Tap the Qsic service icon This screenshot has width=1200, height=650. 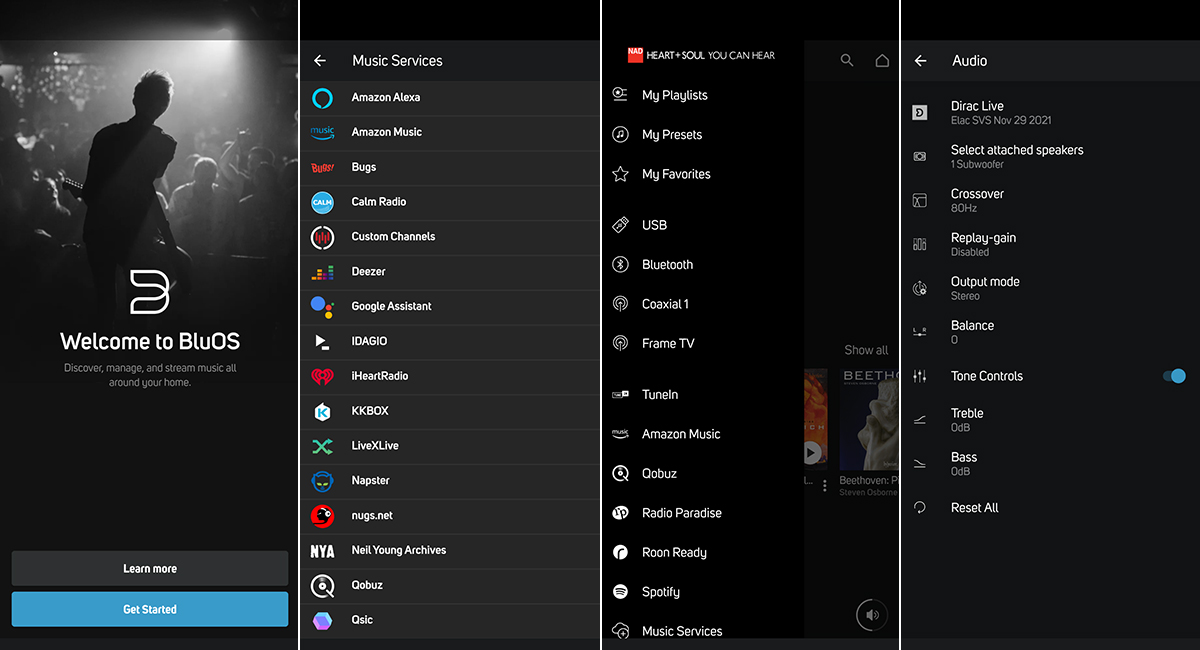coord(322,620)
